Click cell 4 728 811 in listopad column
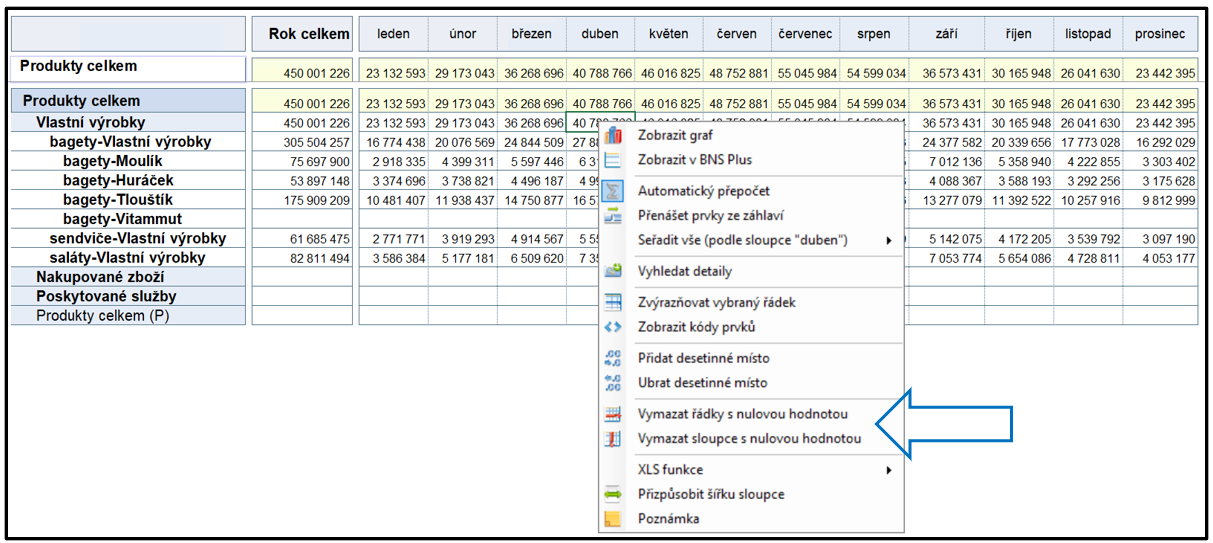Screen dimensions: 1213x543 coord(1088,258)
